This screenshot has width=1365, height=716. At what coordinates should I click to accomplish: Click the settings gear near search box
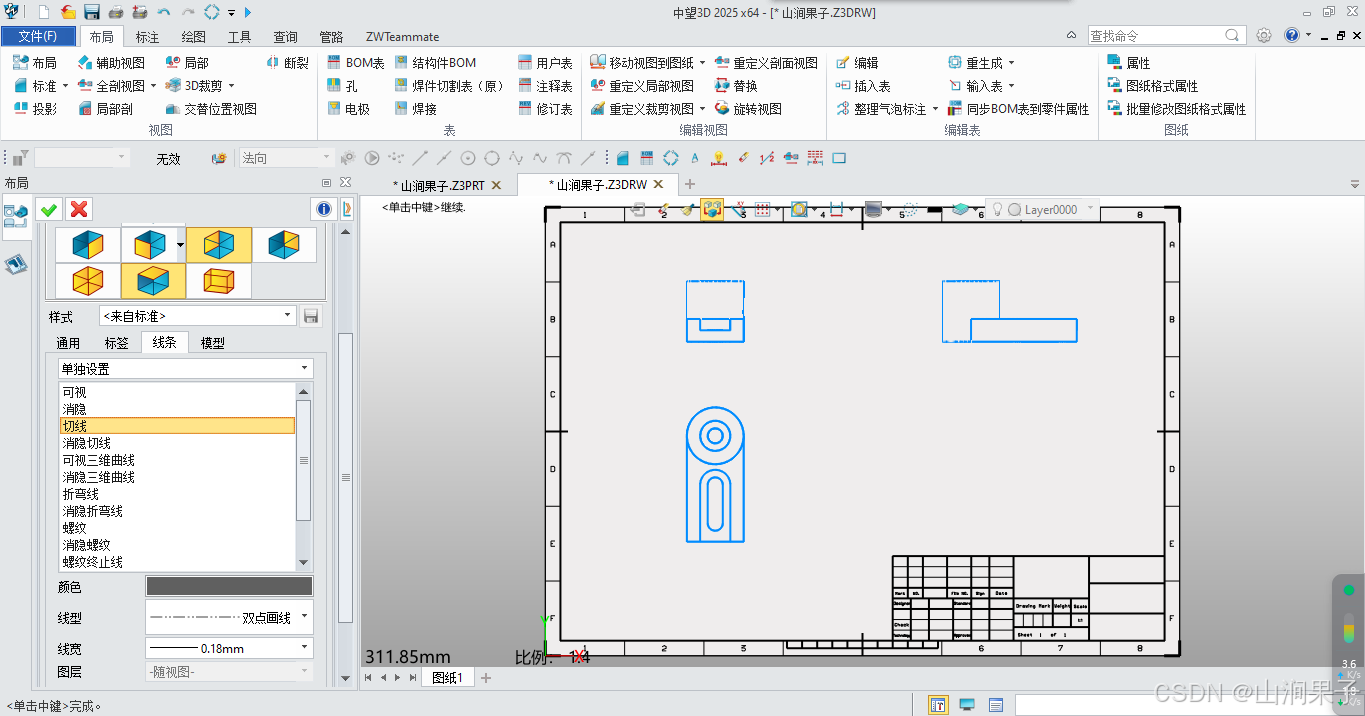(1264, 35)
